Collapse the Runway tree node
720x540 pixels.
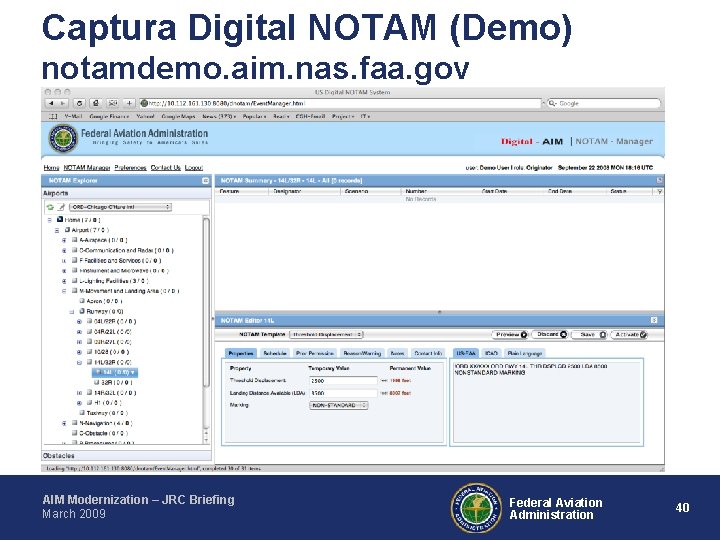coord(72,312)
